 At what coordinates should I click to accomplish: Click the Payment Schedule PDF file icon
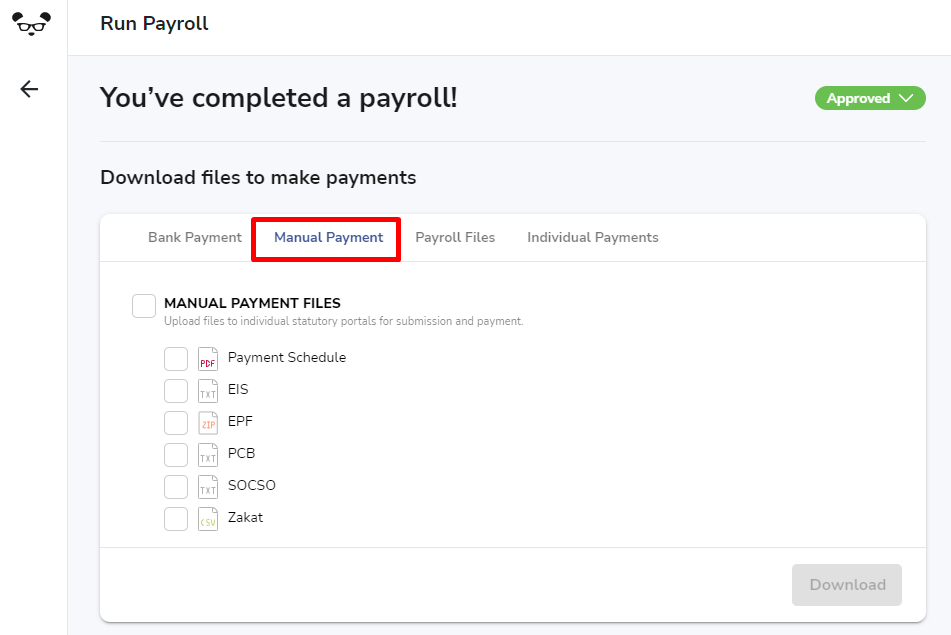pos(207,359)
